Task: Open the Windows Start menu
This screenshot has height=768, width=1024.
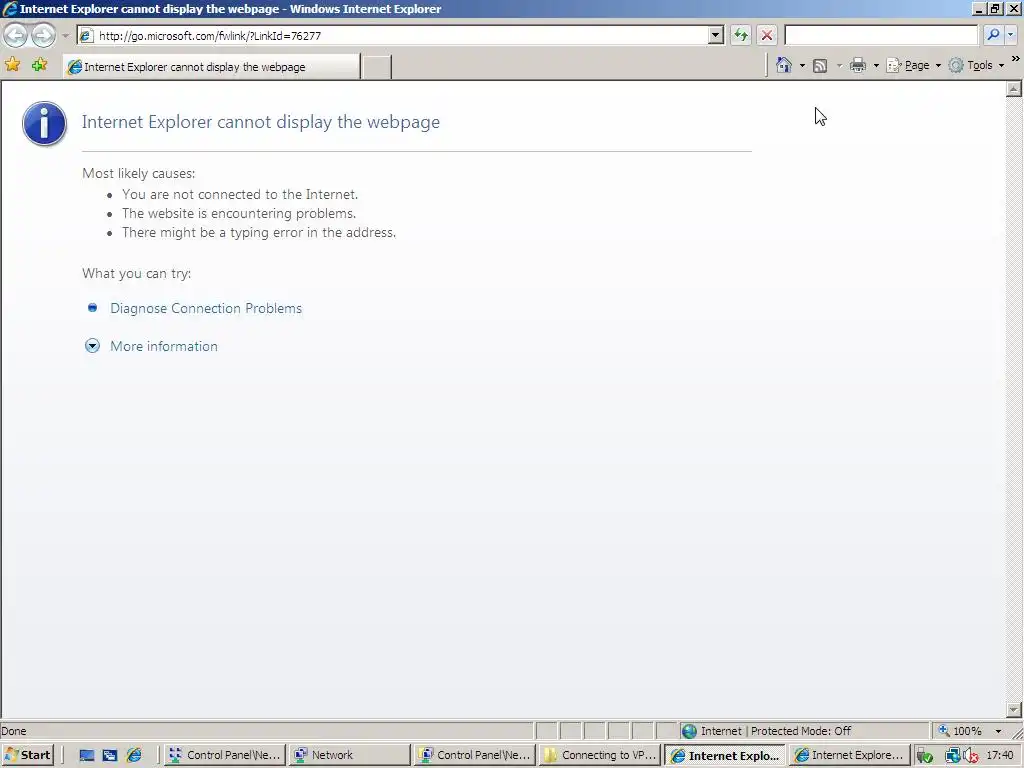Action: 27,755
